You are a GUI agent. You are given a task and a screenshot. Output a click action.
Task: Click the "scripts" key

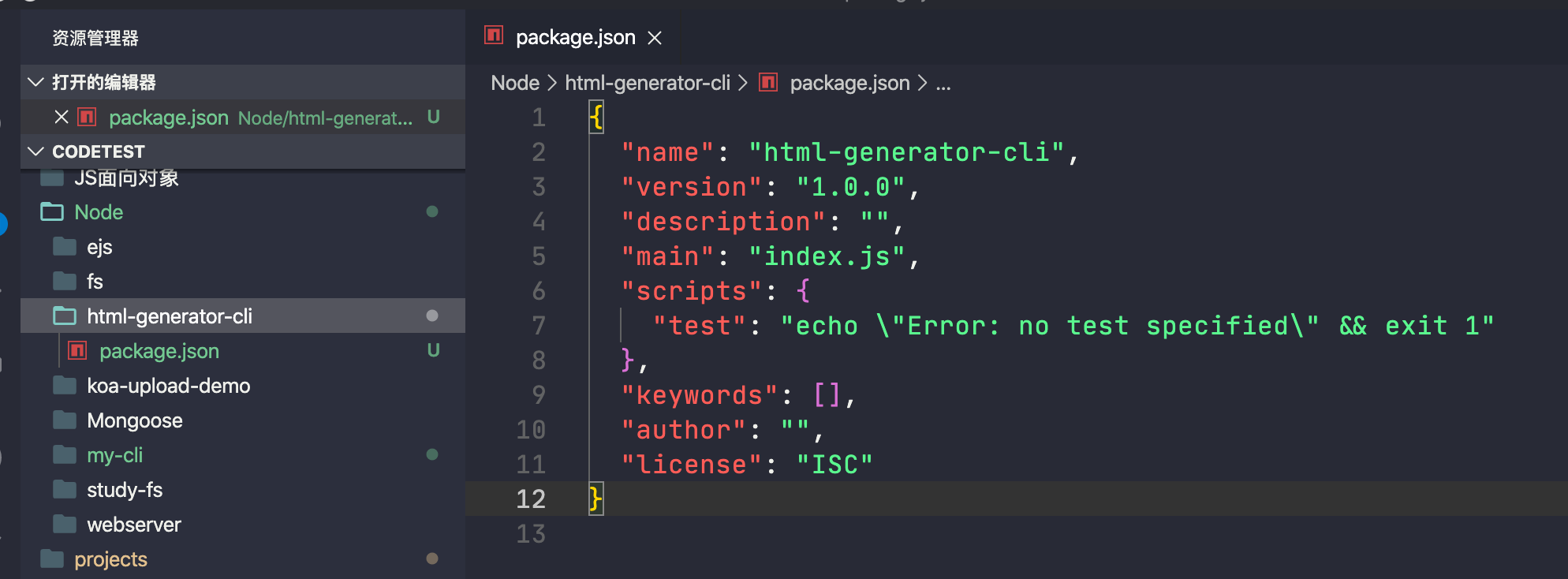click(x=691, y=291)
